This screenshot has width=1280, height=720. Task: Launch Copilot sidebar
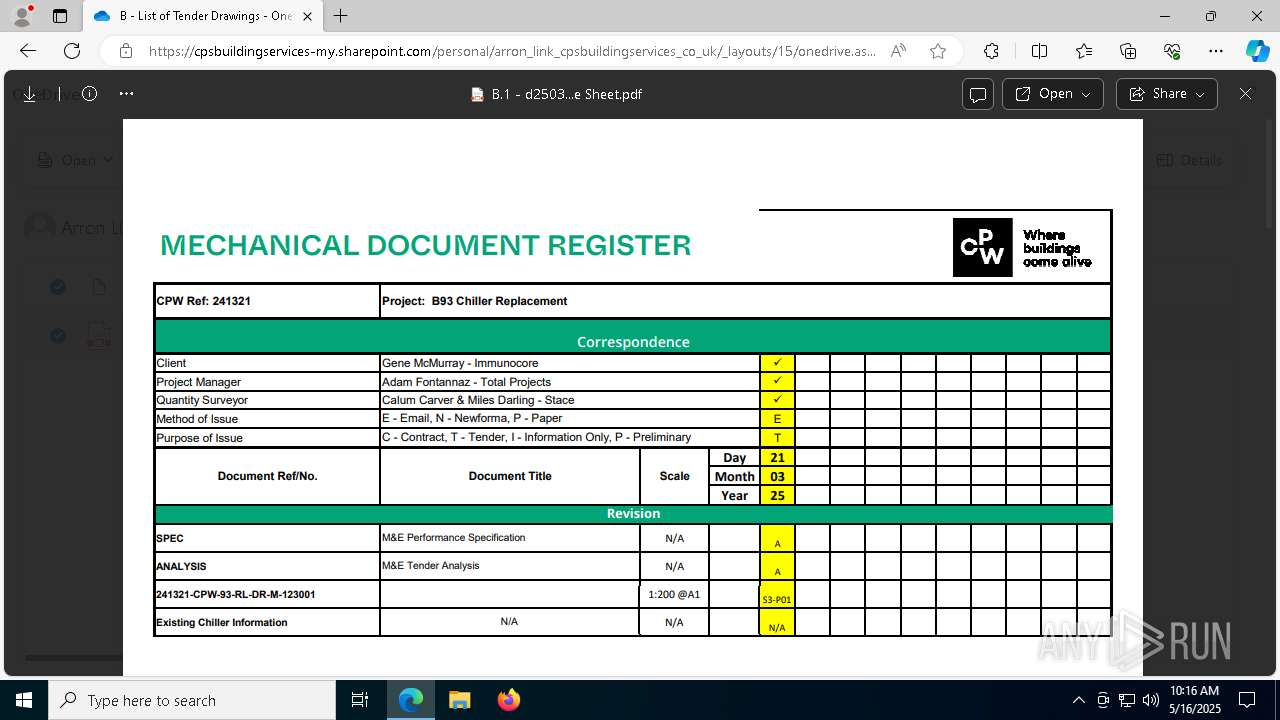tap(1257, 51)
